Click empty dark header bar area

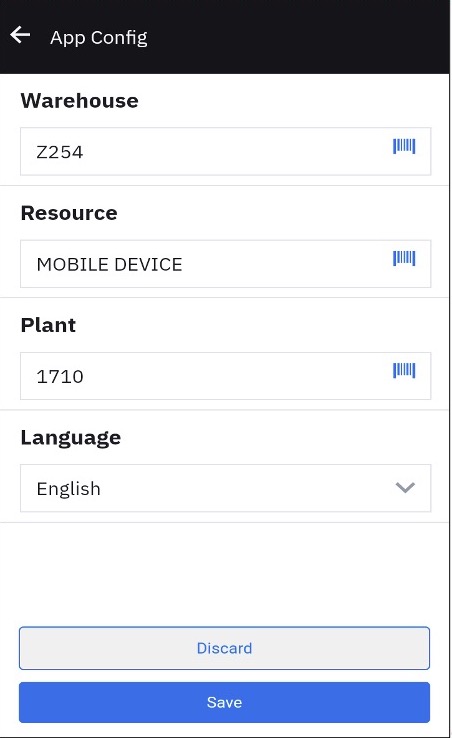tap(297, 37)
